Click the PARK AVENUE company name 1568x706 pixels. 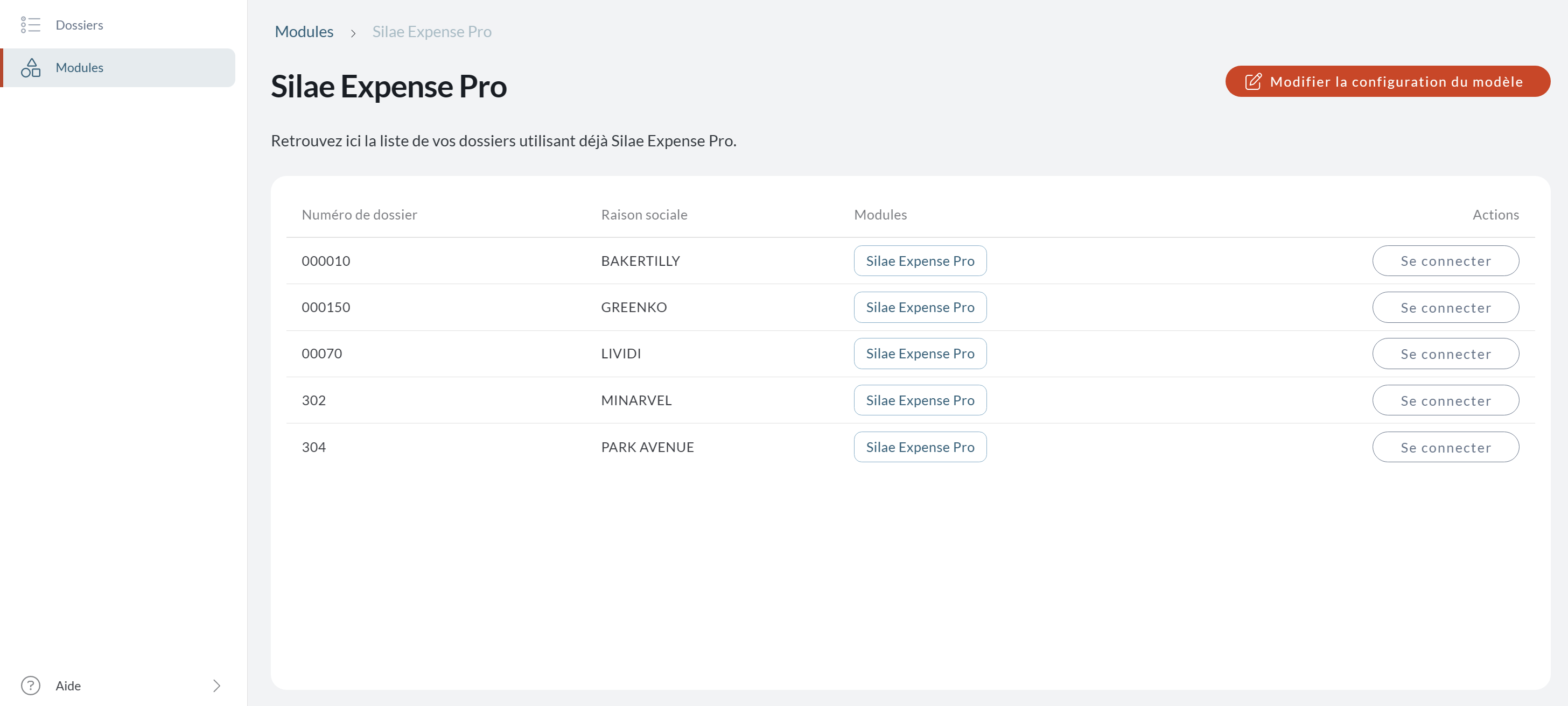(x=647, y=448)
